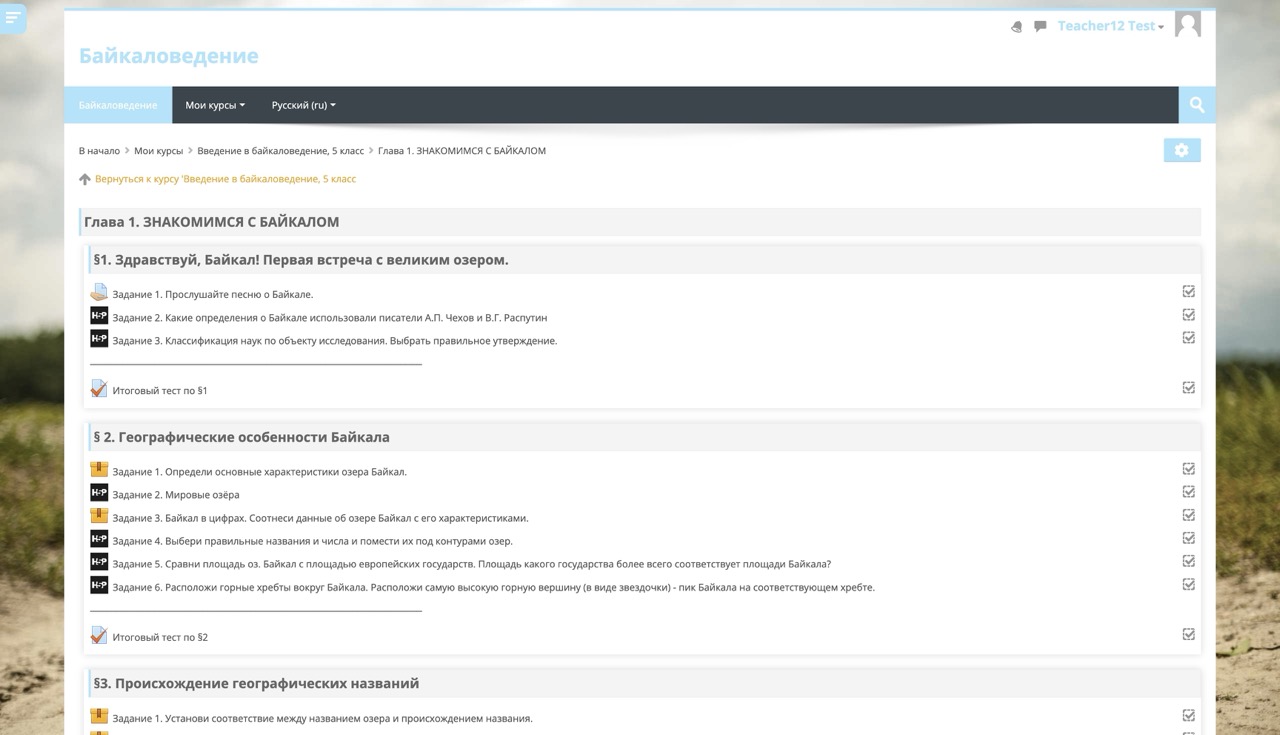Toggle completion checkbox for Итоговый тест по §1
The image size is (1280, 735).
pos(1188,388)
